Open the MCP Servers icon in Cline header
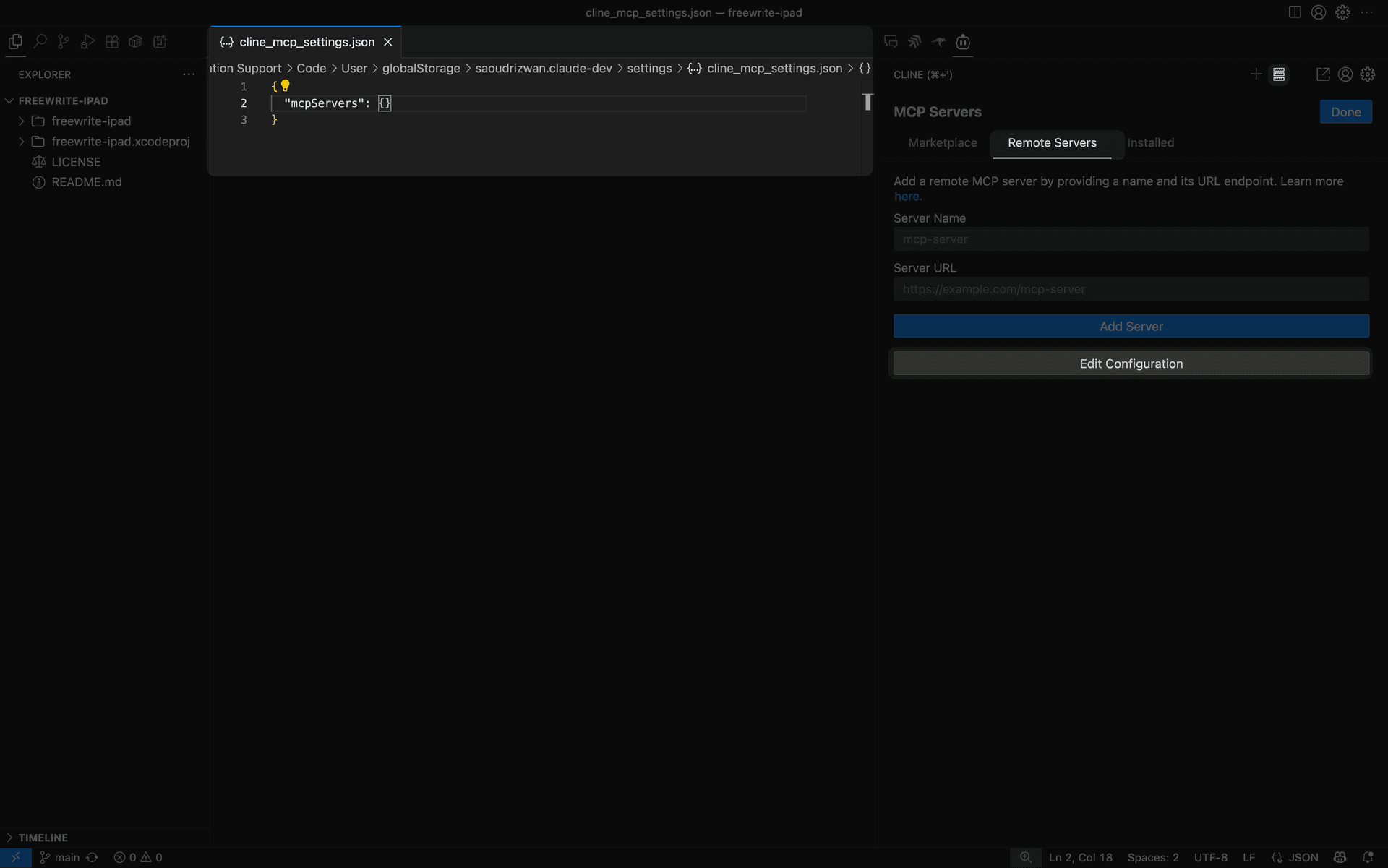 click(1279, 74)
